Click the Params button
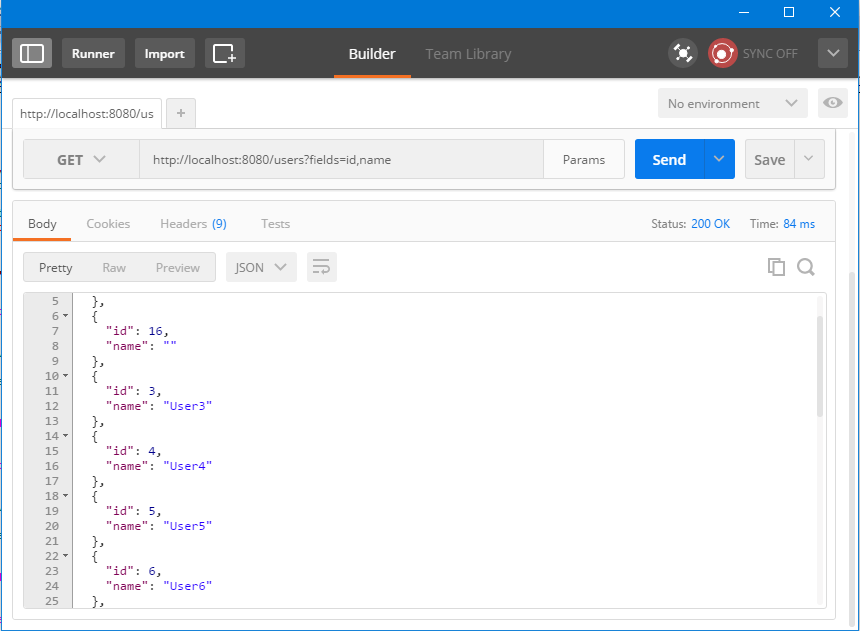This screenshot has width=860, height=631. [584, 160]
